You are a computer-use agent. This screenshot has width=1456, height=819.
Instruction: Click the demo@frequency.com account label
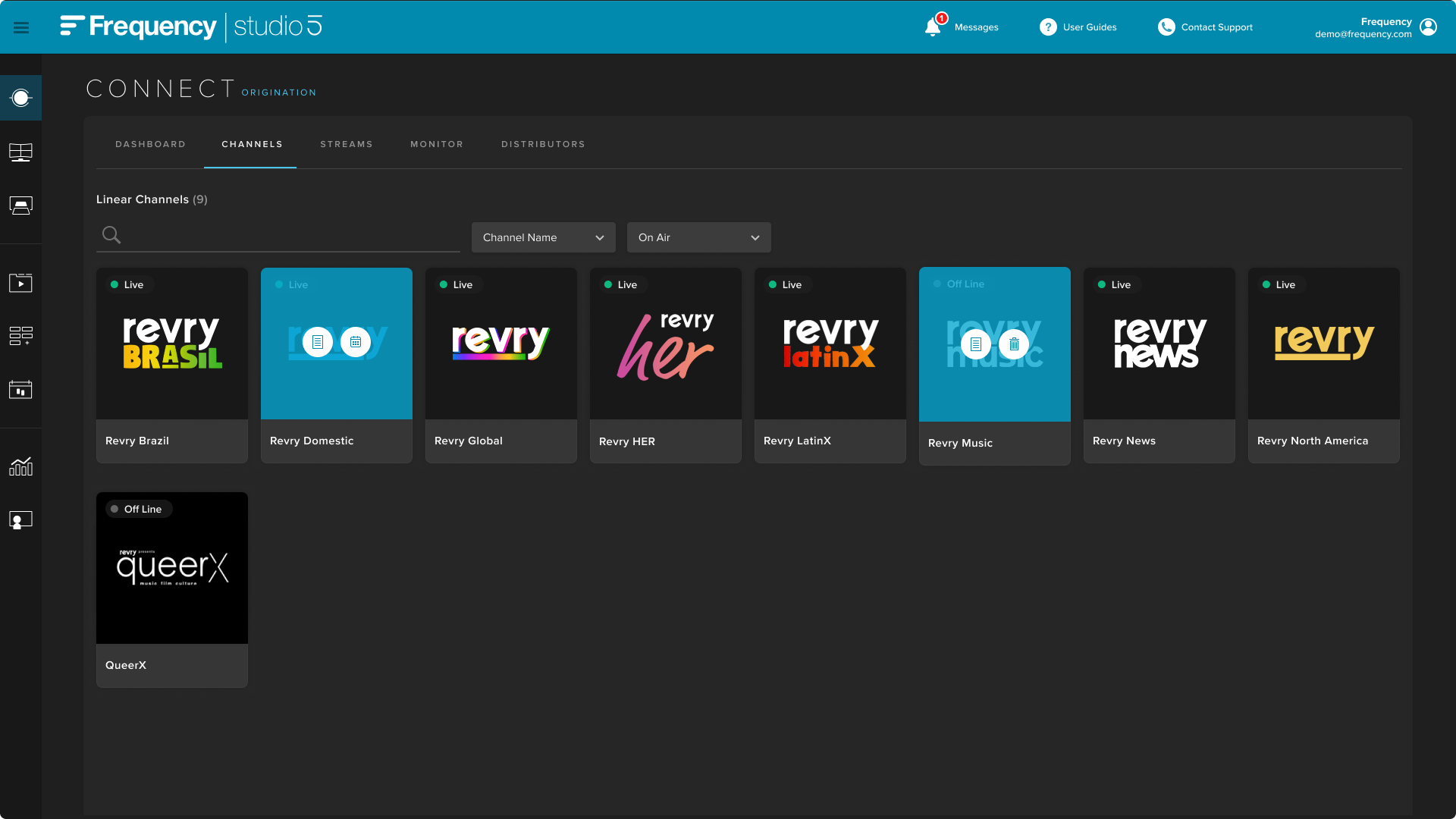(1363, 34)
